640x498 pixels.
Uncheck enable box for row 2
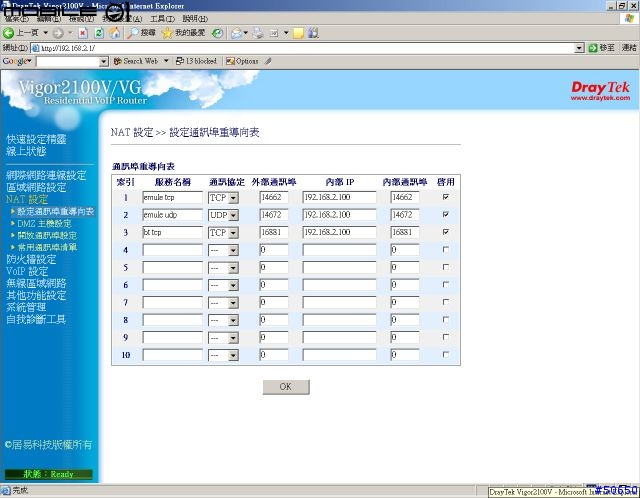[446, 215]
